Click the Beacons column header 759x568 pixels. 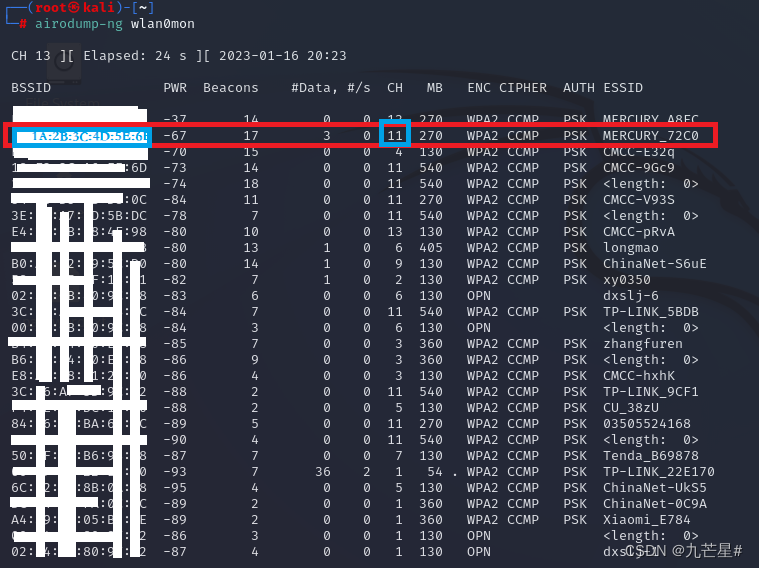(230, 88)
